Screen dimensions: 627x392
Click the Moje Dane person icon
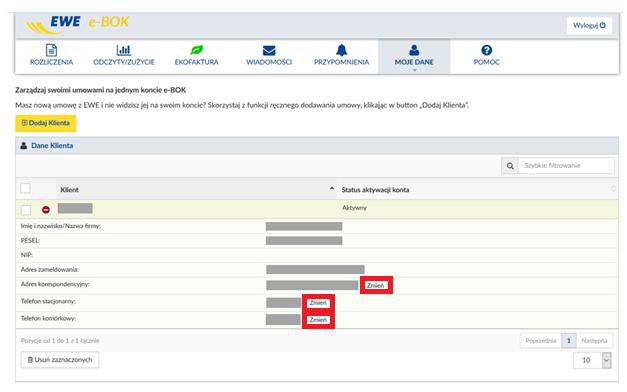tap(414, 50)
